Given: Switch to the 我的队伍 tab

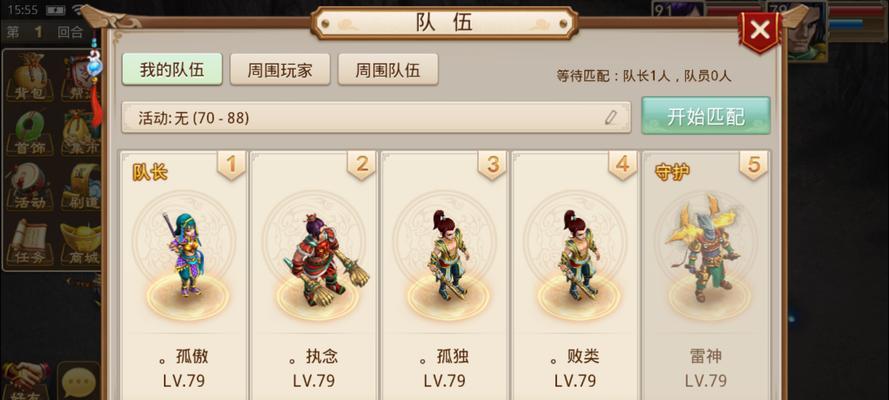Looking at the screenshot, I should click(x=172, y=70).
